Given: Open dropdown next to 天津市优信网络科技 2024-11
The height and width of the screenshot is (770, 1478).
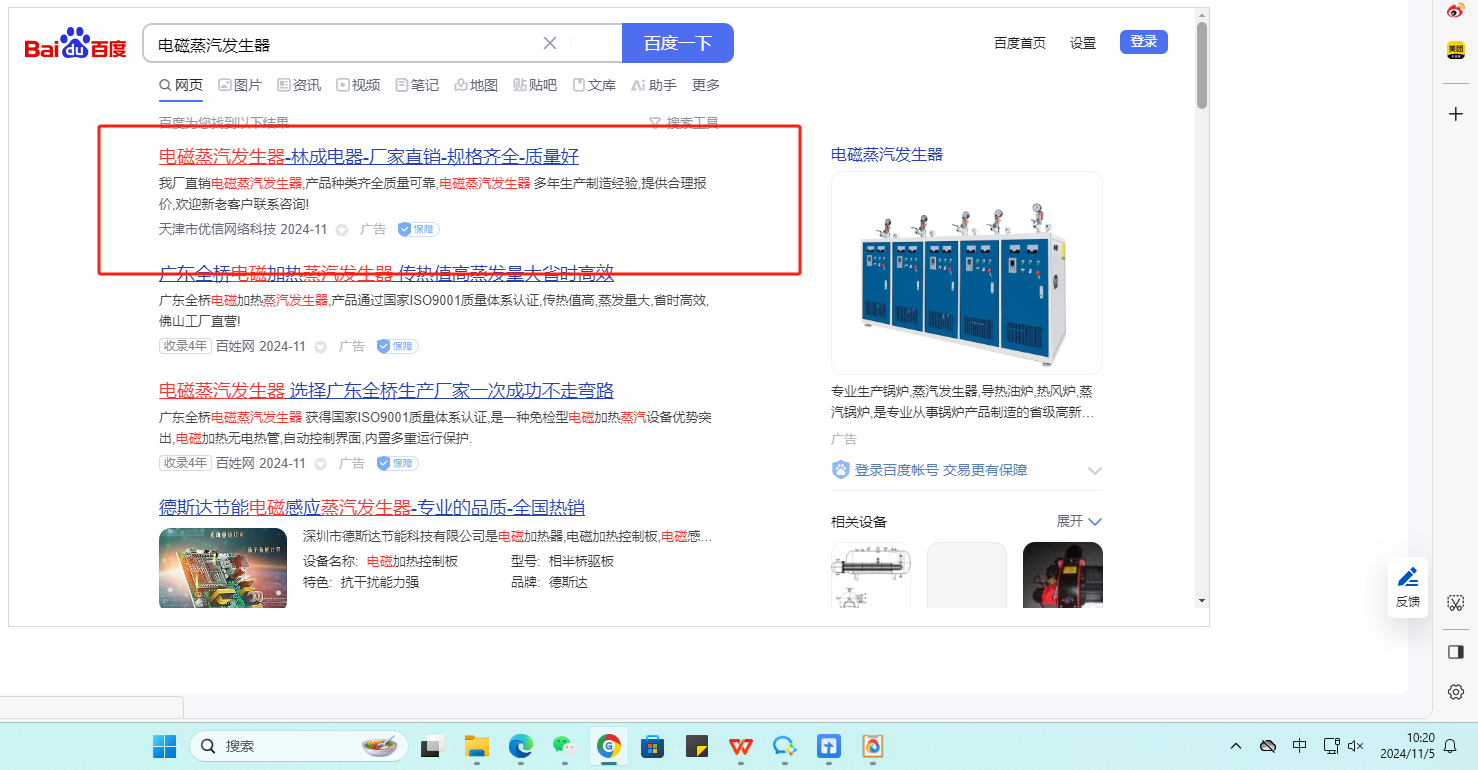Looking at the screenshot, I should [x=341, y=230].
